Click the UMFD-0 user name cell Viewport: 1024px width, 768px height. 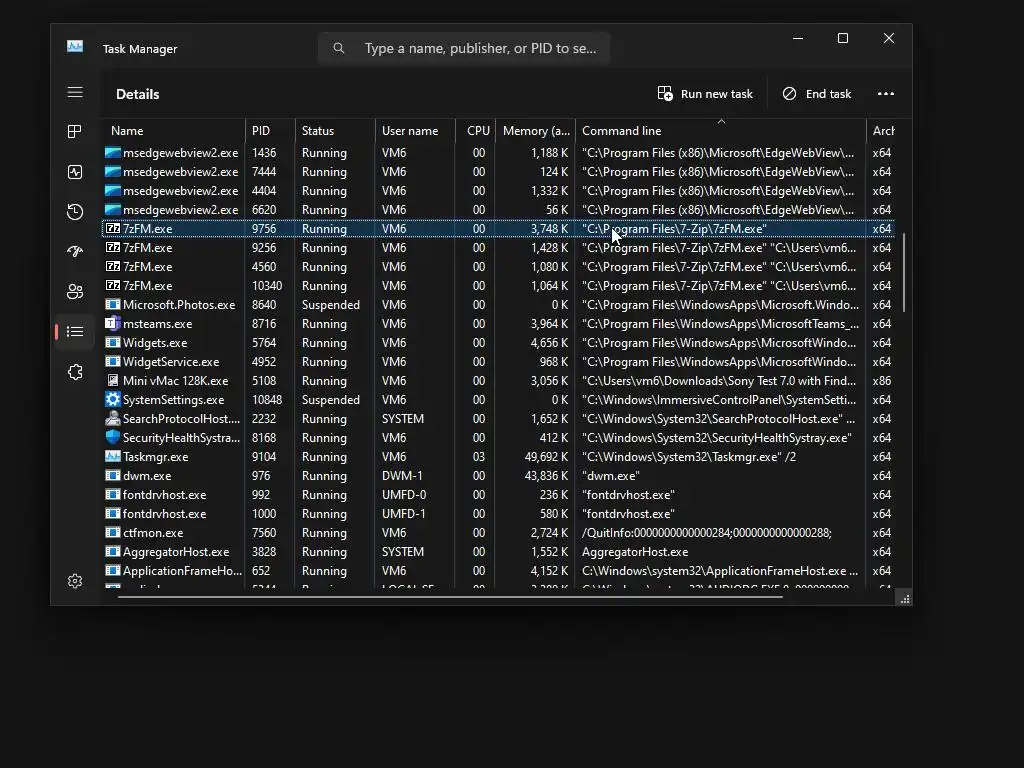pos(404,494)
